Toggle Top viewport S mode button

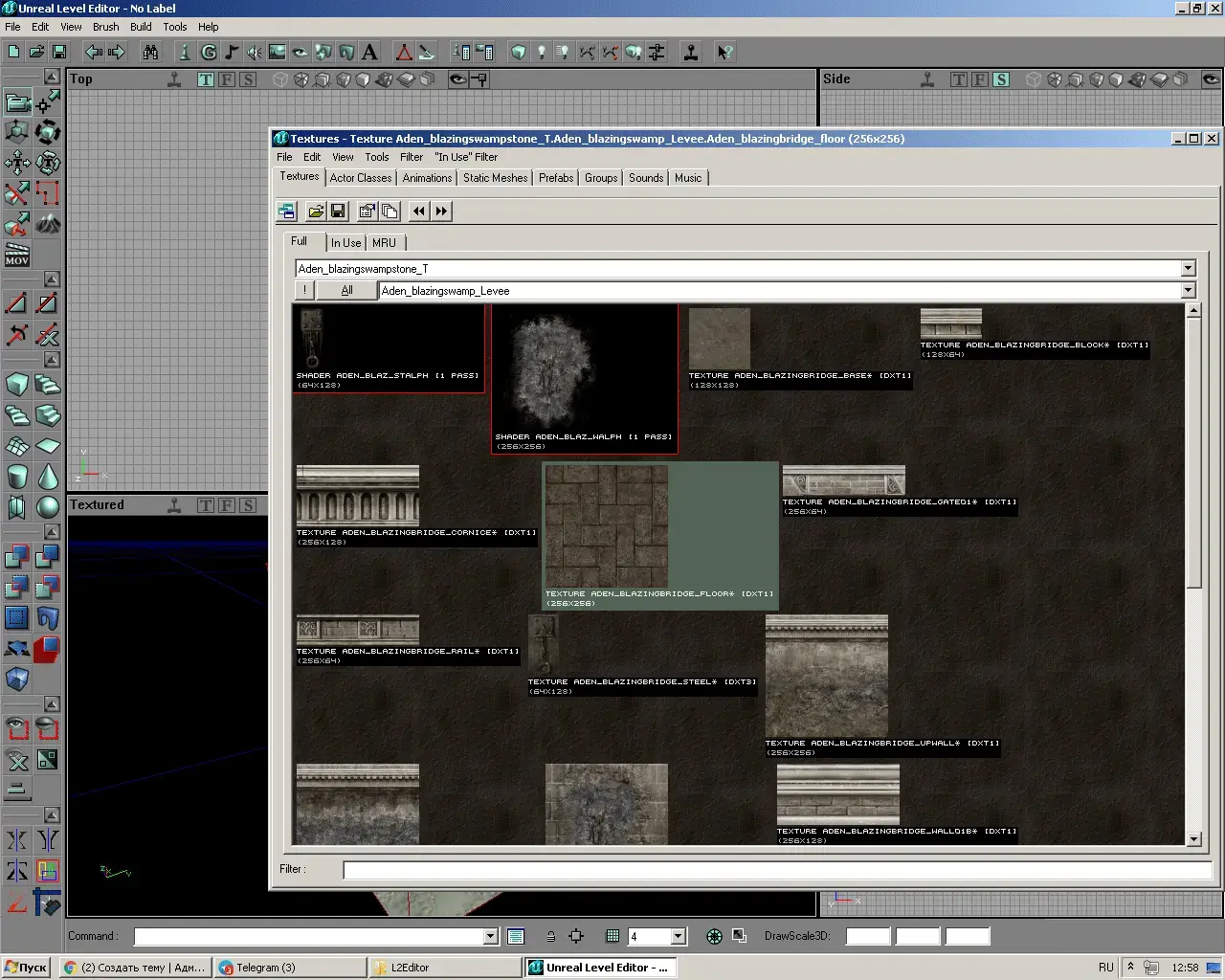pyautogui.click(x=248, y=79)
